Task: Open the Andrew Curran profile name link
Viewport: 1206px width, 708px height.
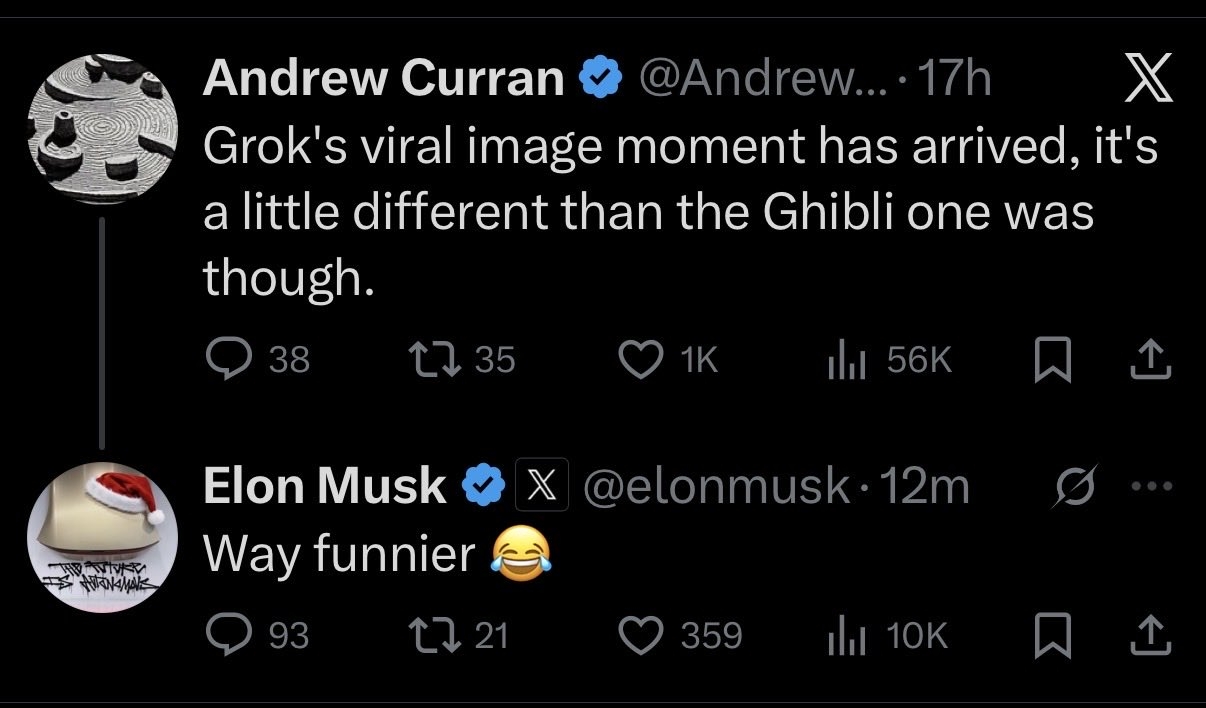Action: point(382,80)
